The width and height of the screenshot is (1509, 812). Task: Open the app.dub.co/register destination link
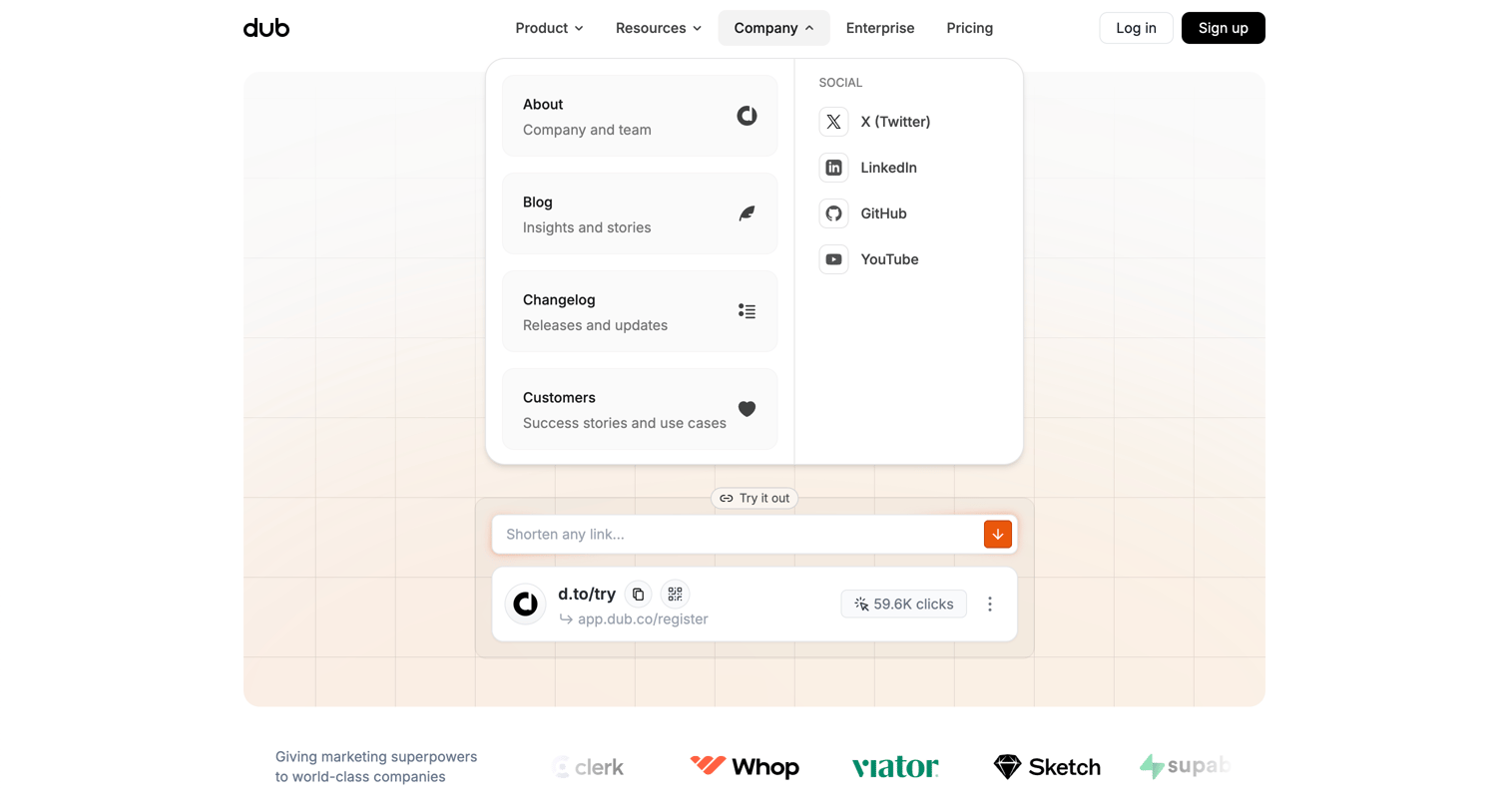coord(643,619)
